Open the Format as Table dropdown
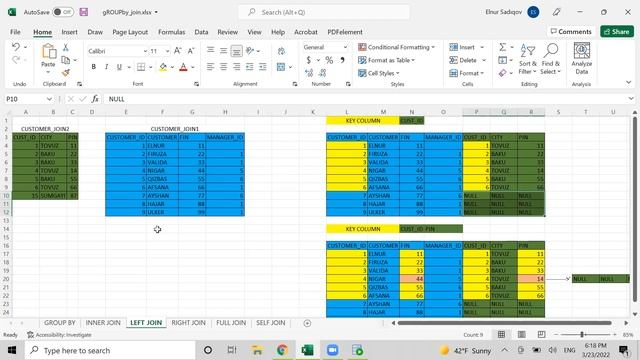 (x=386, y=60)
